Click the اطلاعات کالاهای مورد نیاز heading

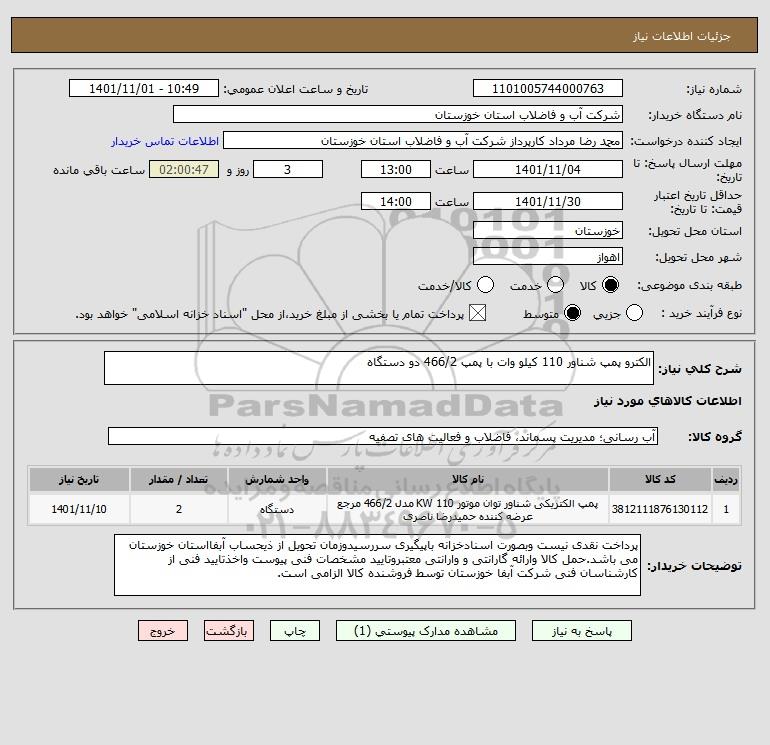coord(668,401)
